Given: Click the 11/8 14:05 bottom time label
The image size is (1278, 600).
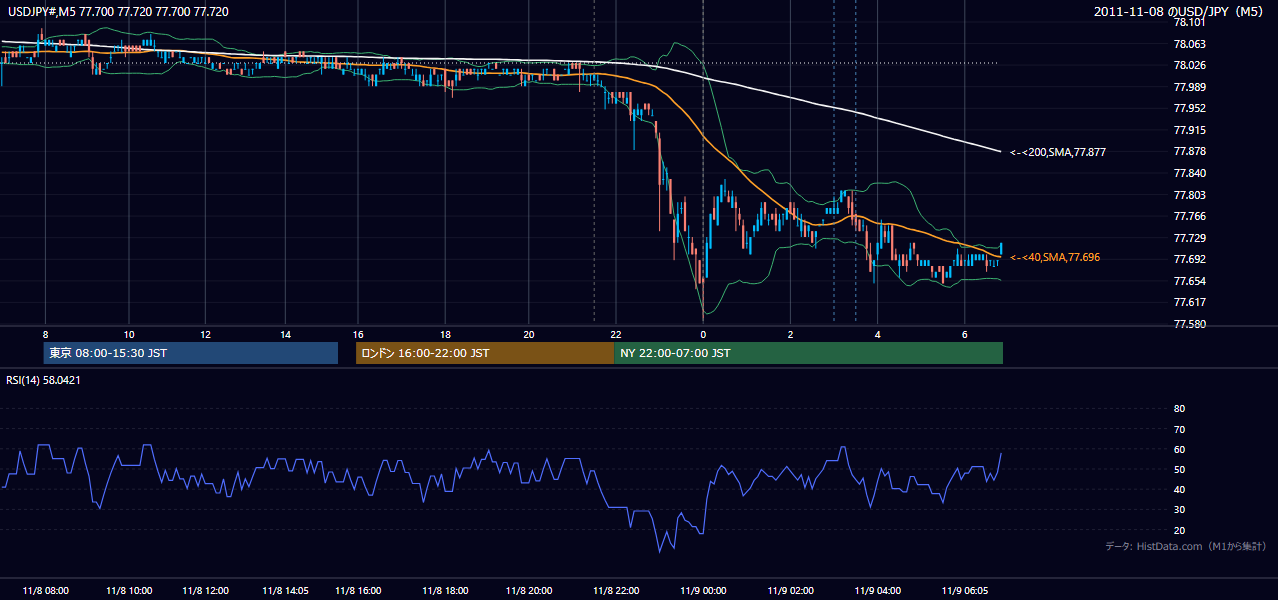Looking at the screenshot, I should click(285, 591).
